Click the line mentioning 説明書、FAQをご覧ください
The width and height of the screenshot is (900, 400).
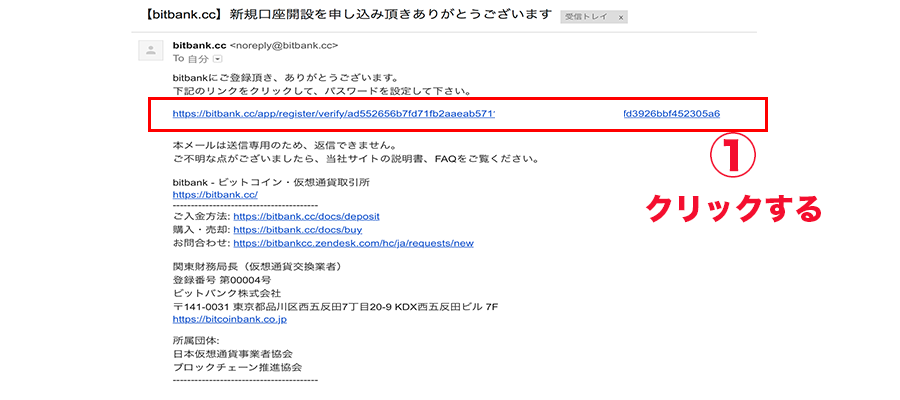coord(355,158)
